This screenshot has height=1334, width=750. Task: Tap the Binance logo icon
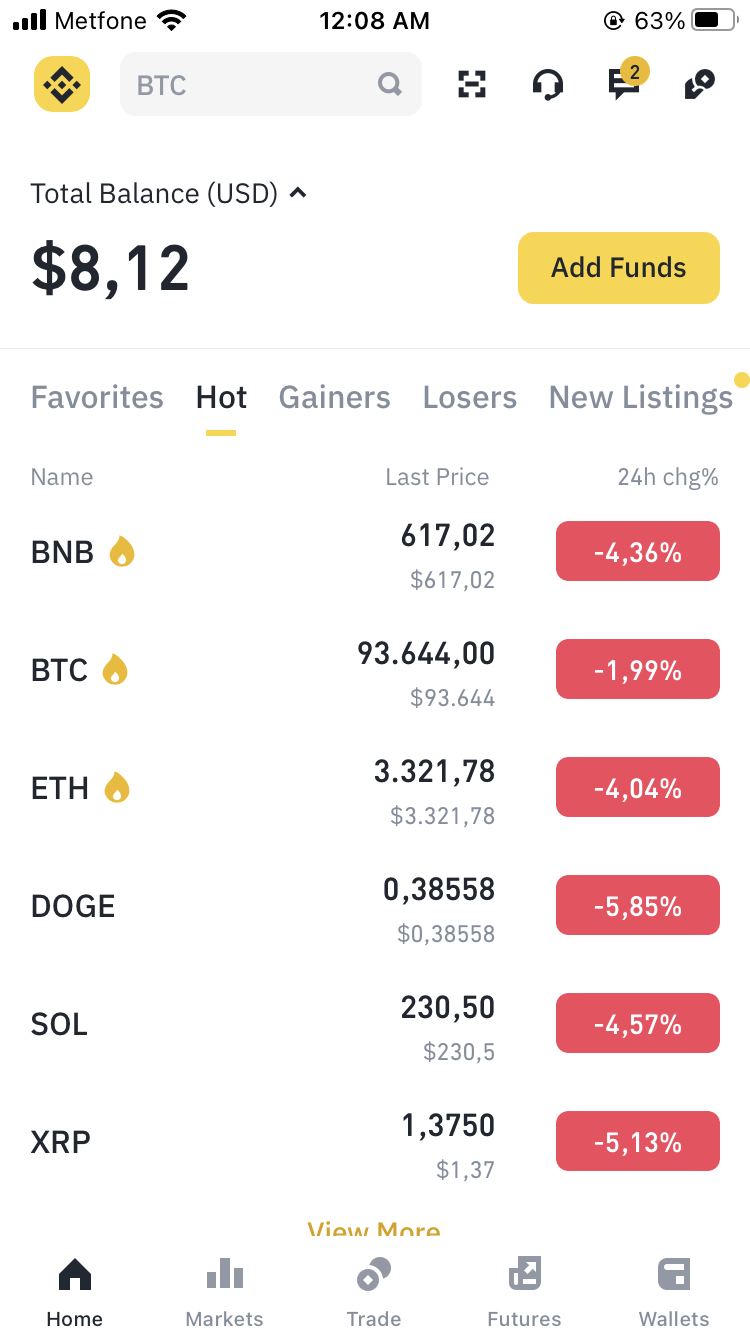[62, 84]
